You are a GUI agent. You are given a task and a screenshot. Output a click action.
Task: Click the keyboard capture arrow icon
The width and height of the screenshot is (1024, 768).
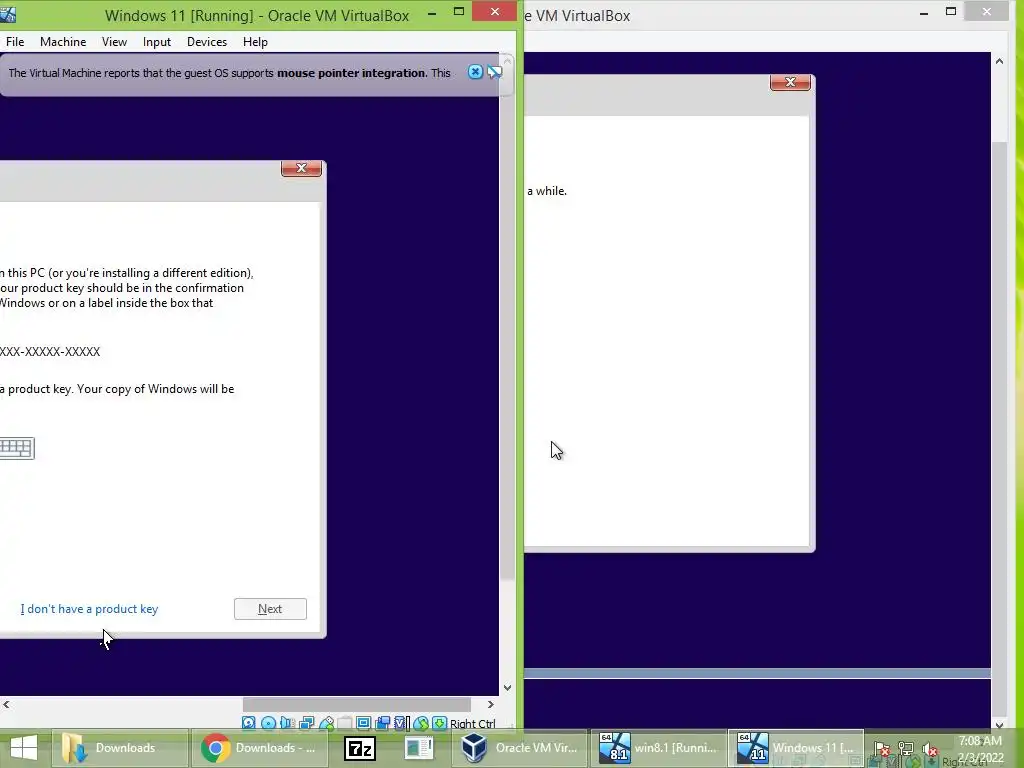point(440,723)
